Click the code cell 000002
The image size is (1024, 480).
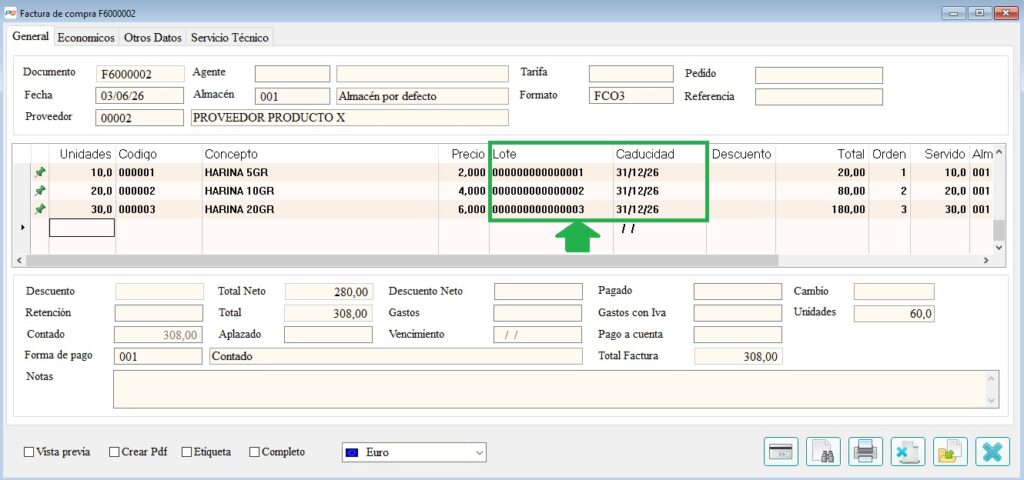(159, 191)
